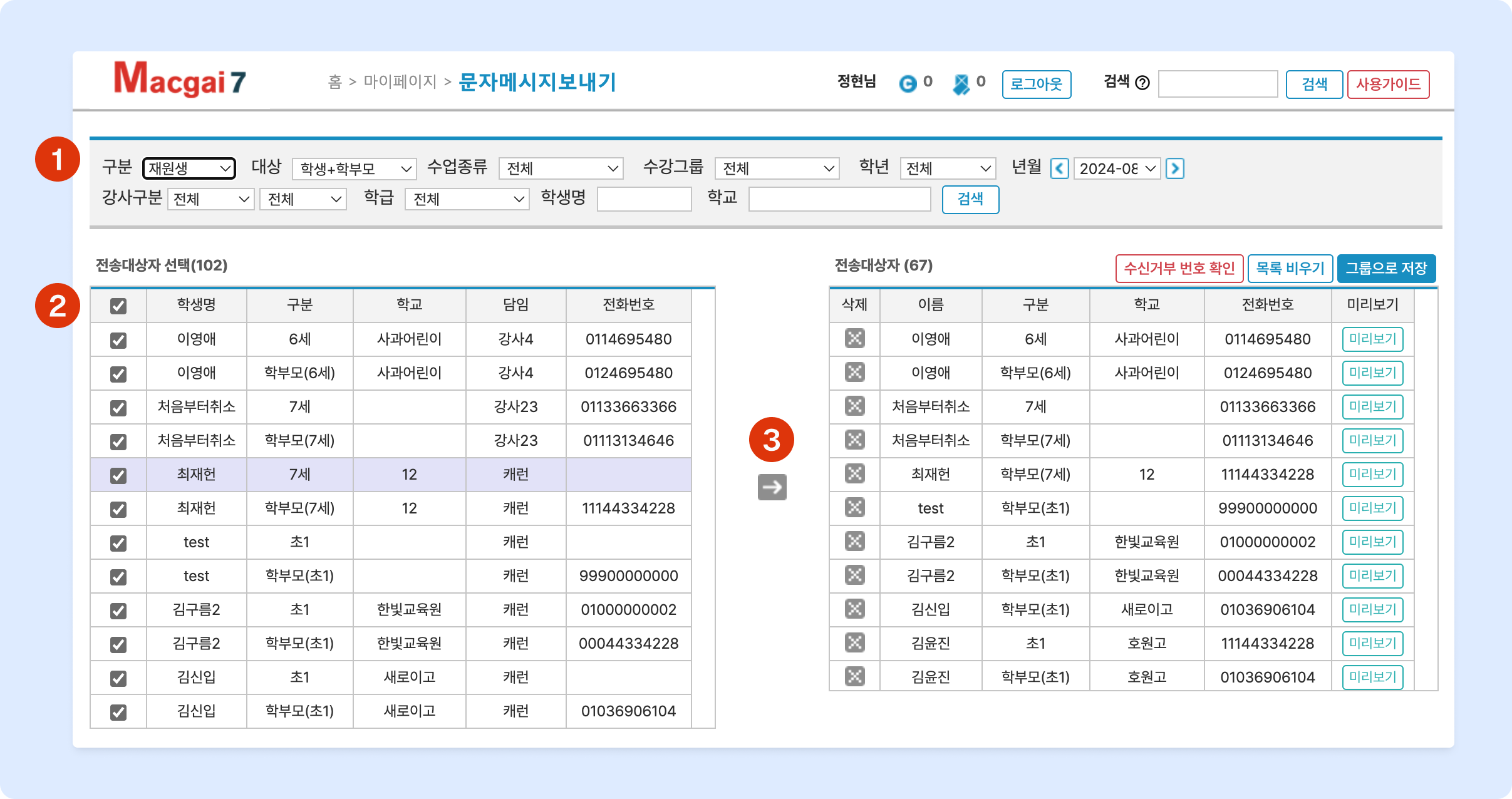Open the 구분 재원생 dropdown
1512x799 pixels.
coord(189,168)
